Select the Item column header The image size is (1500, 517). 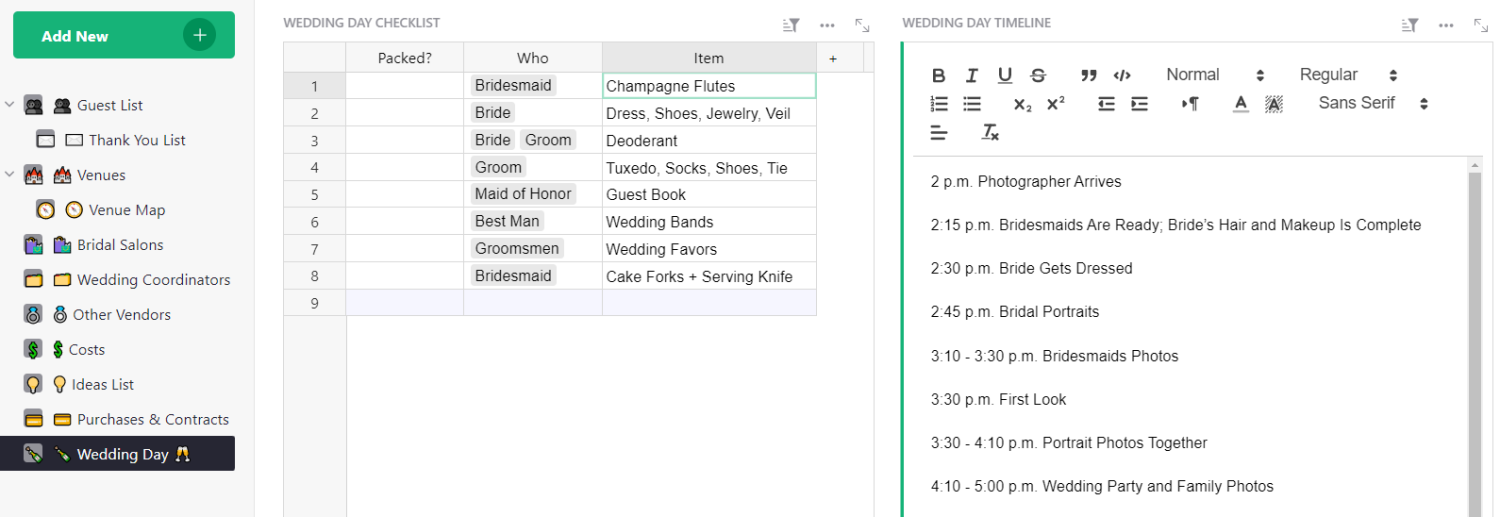coord(709,58)
